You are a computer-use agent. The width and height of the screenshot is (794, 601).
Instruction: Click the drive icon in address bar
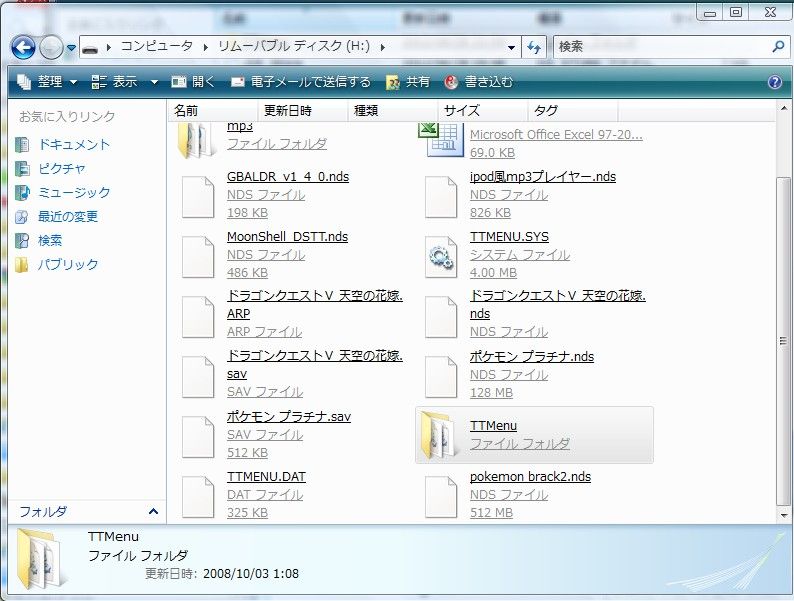click(90, 49)
